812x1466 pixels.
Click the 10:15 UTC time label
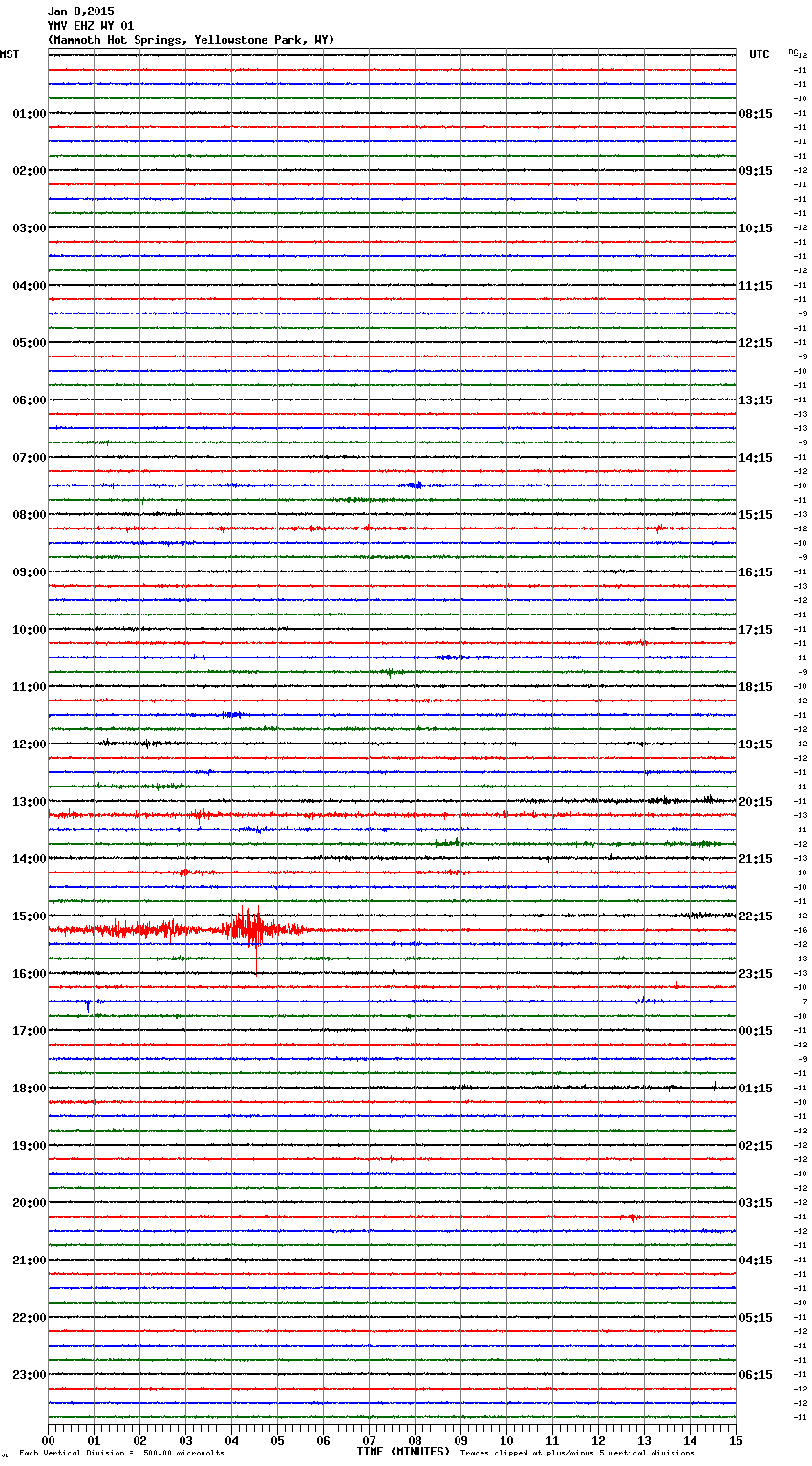tap(756, 228)
